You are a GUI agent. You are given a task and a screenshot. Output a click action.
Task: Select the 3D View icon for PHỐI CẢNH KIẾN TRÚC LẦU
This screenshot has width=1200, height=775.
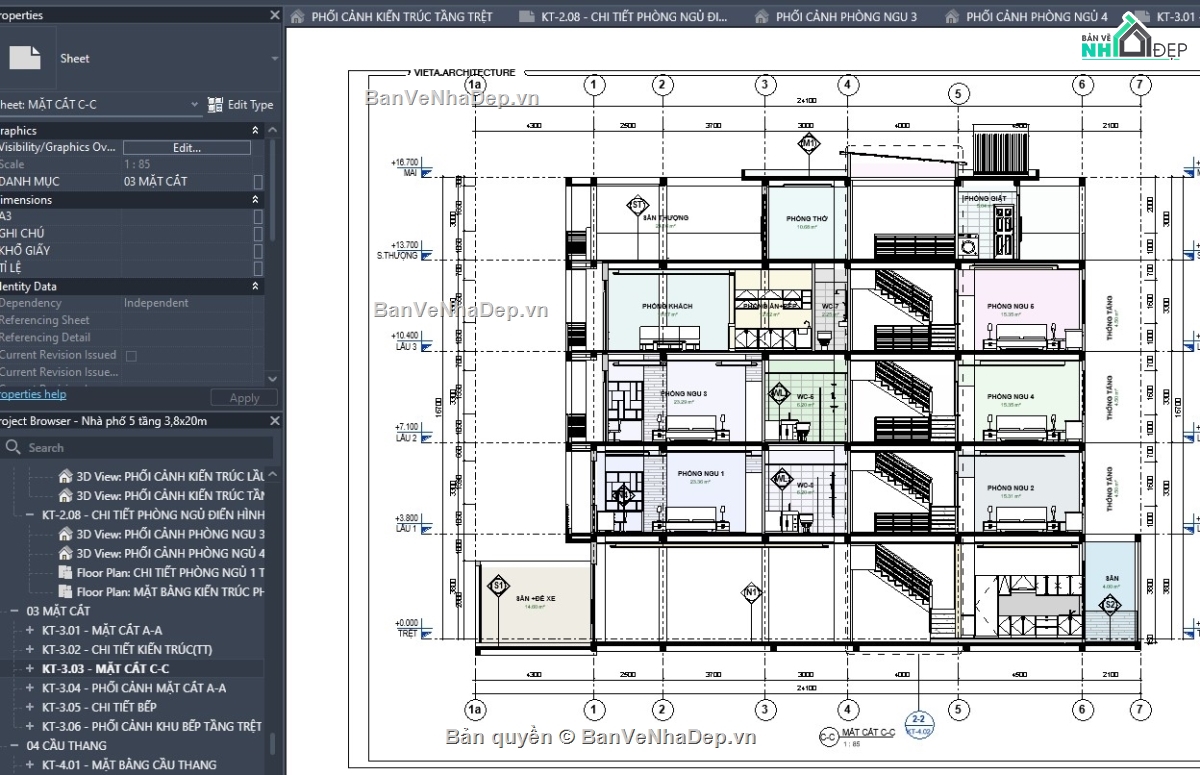point(66,476)
